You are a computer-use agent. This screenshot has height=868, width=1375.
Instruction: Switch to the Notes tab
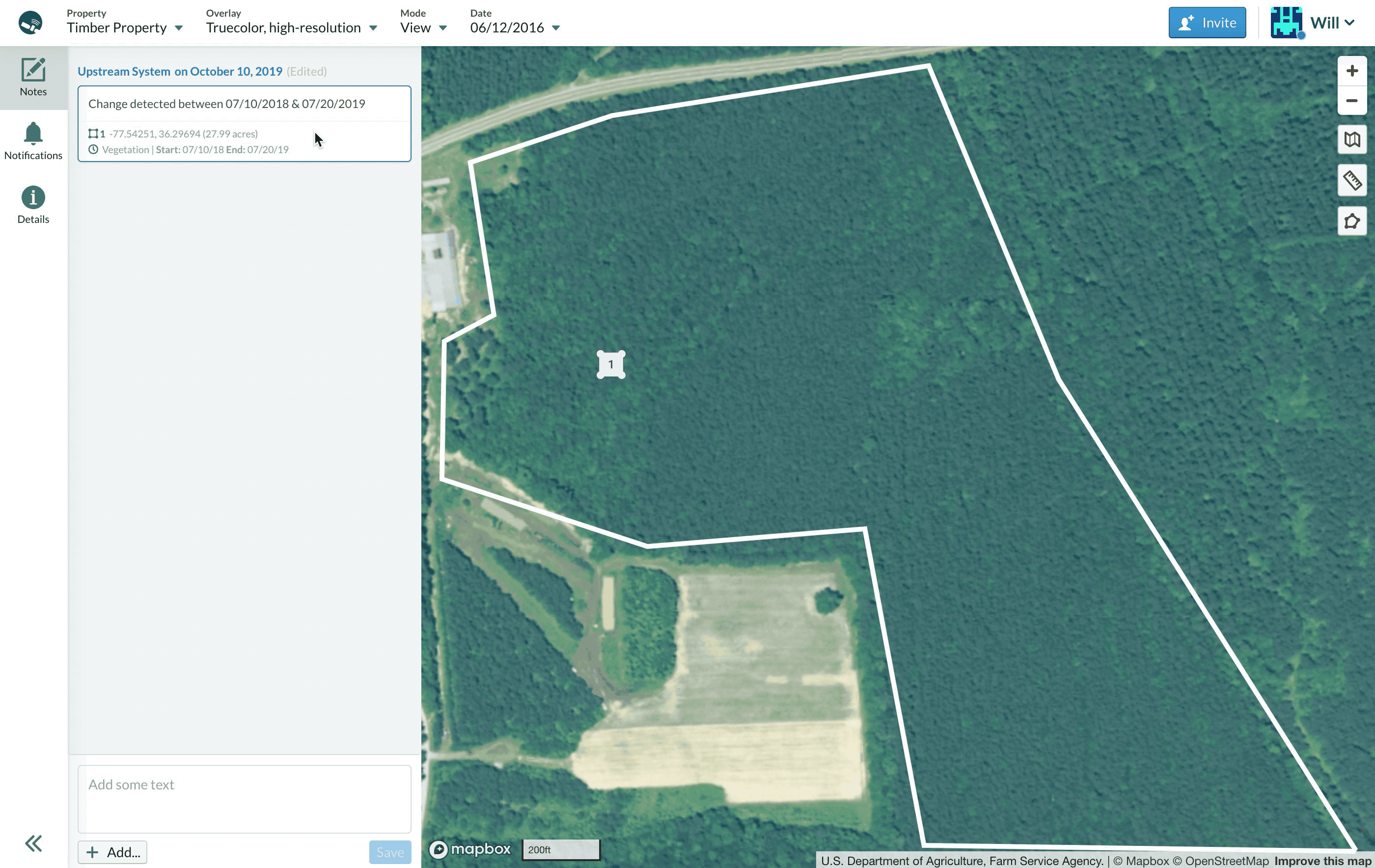pyautogui.click(x=33, y=77)
